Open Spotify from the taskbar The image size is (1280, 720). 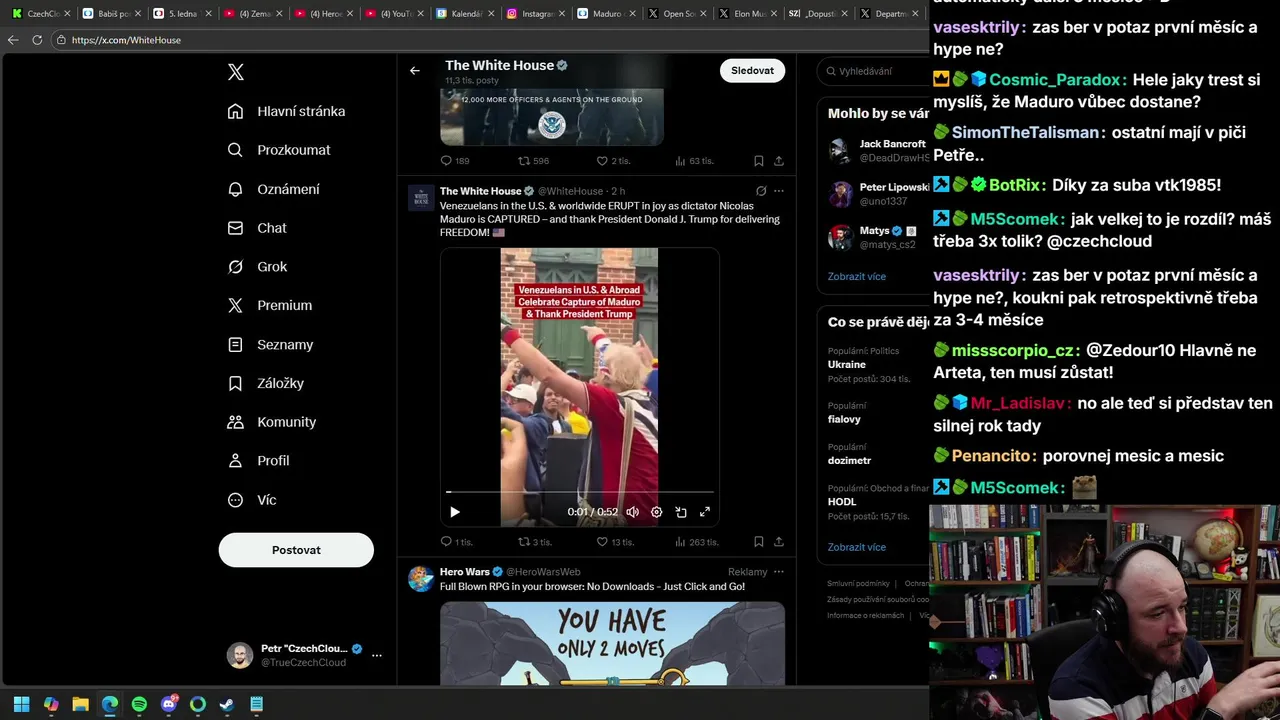pyautogui.click(x=139, y=704)
